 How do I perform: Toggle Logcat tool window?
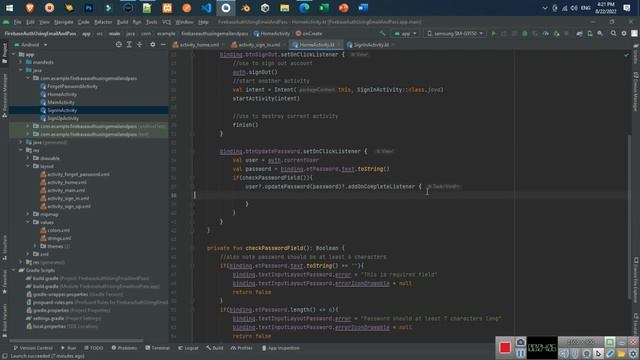[x=188, y=348]
